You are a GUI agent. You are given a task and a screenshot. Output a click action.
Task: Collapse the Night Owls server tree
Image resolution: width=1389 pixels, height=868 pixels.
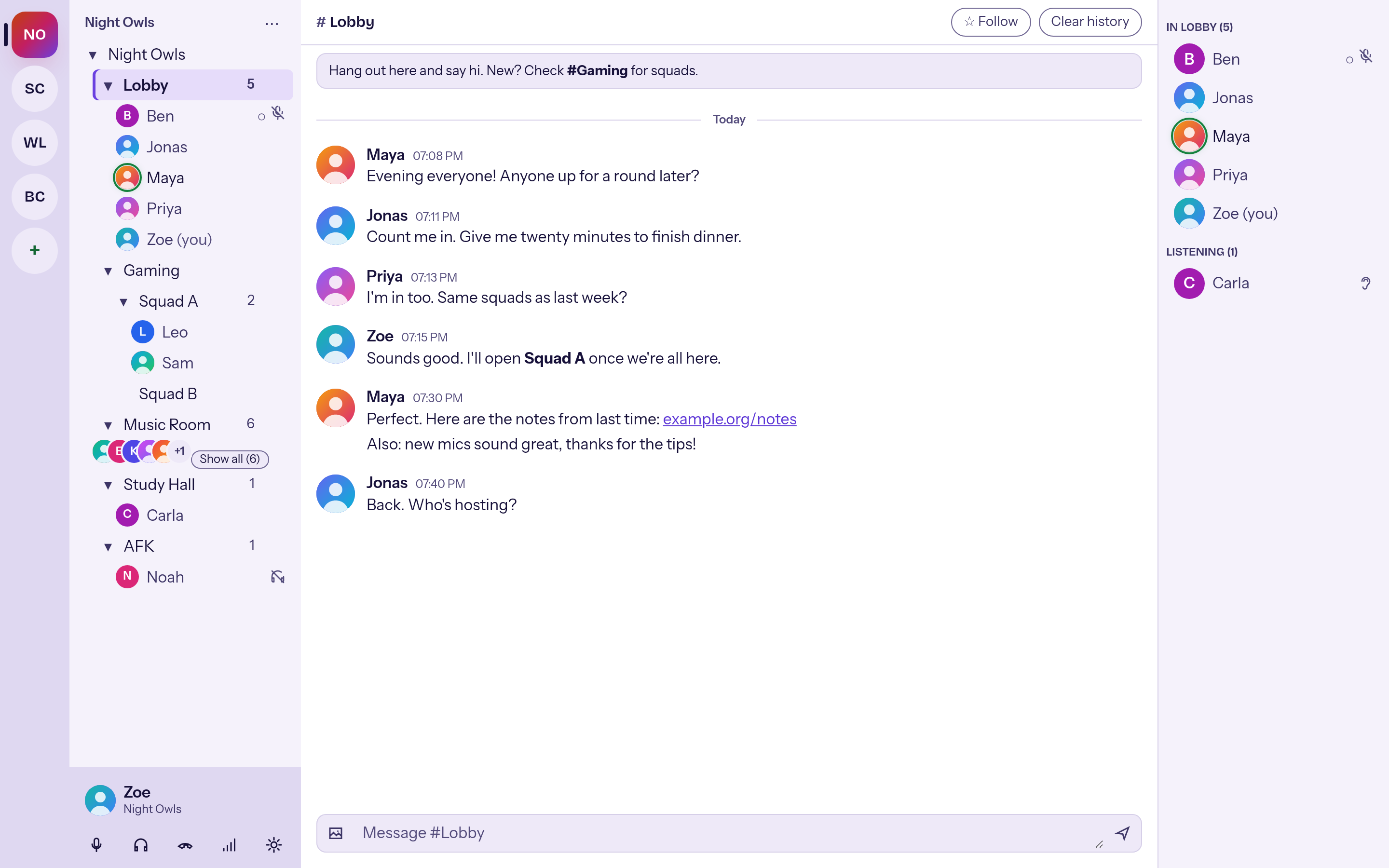pyautogui.click(x=93, y=55)
